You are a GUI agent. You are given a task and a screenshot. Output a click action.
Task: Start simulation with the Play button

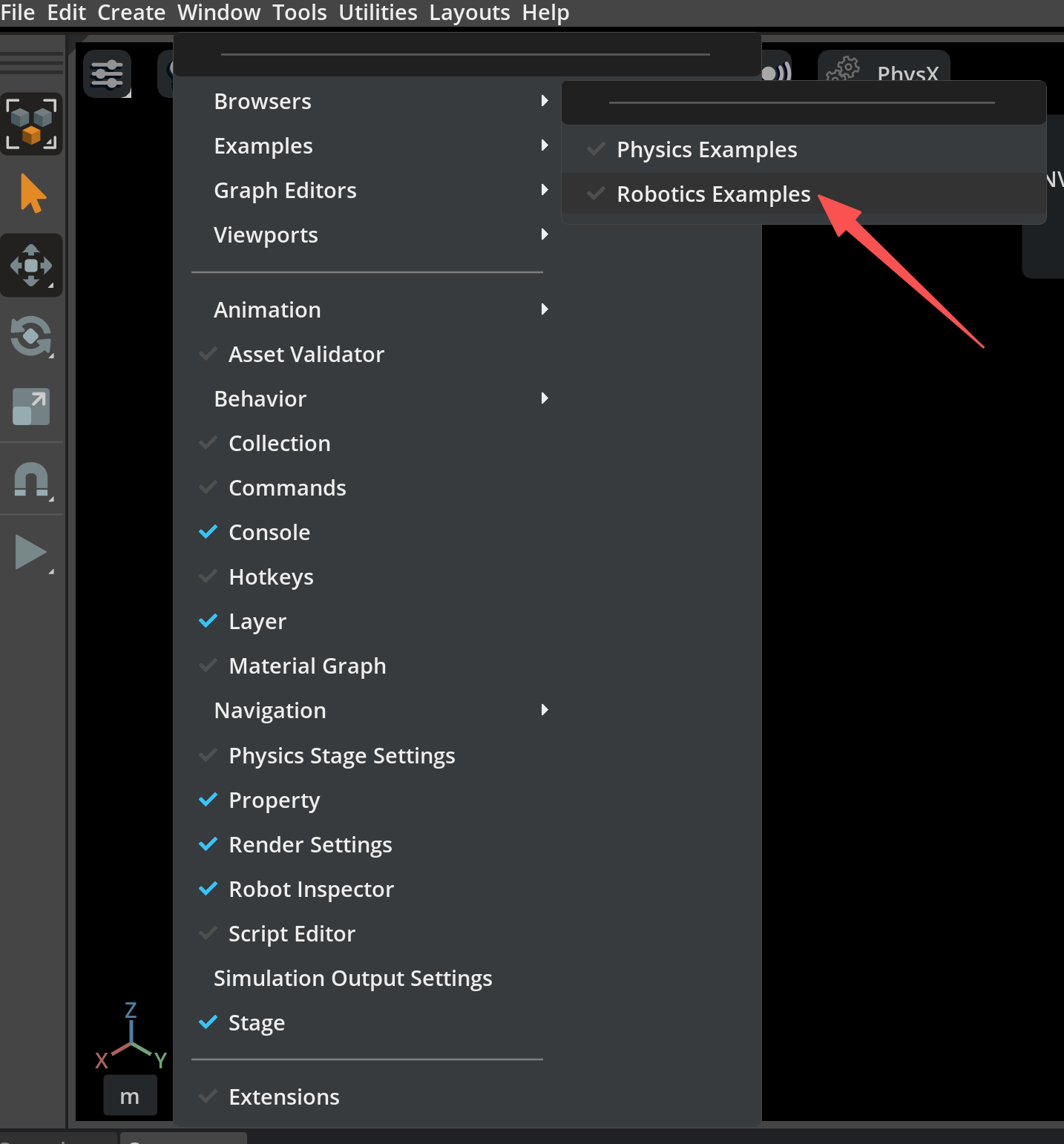[31, 553]
